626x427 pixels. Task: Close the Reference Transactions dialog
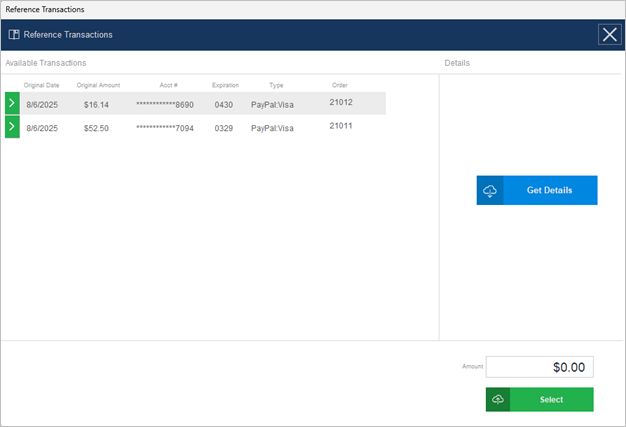tap(610, 35)
